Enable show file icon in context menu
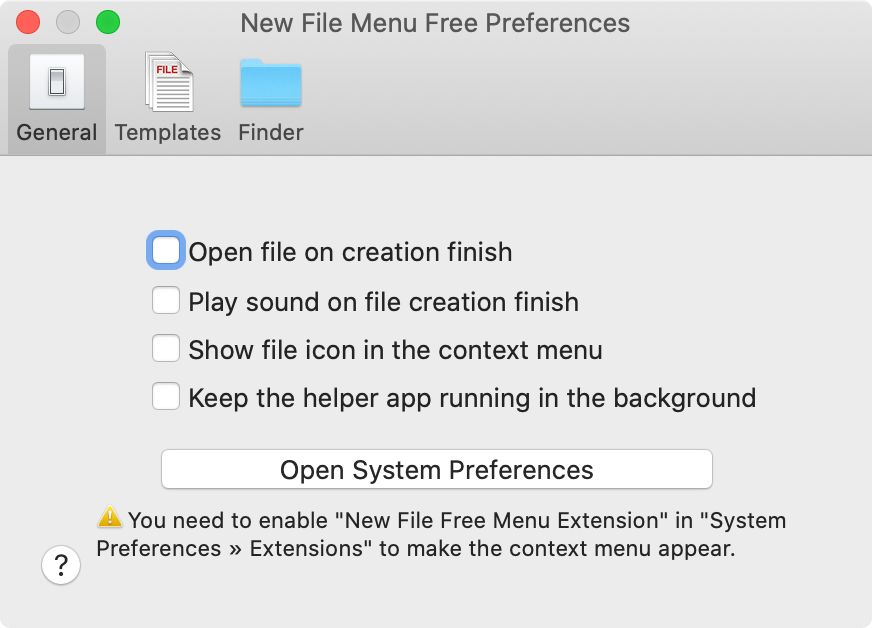The height and width of the screenshot is (628, 872). (x=166, y=347)
